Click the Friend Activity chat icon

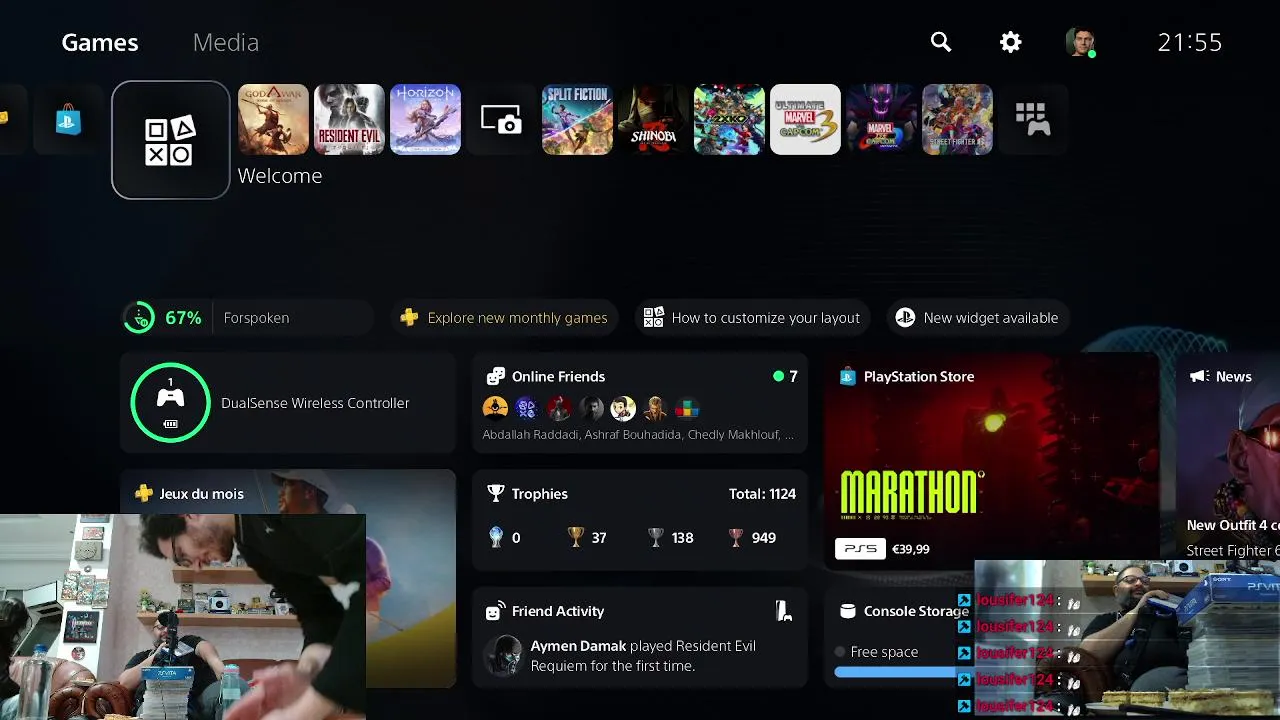click(x=495, y=611)
